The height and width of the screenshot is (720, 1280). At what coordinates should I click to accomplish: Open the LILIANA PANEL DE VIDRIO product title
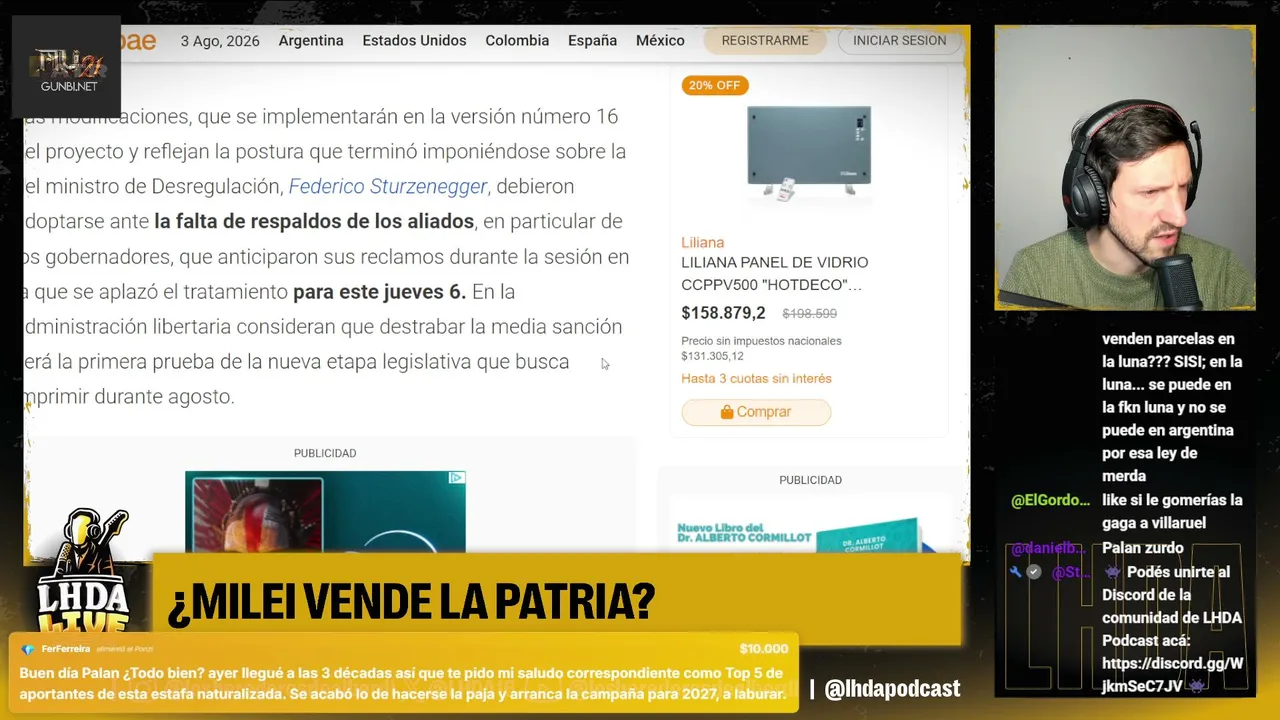click(775, 274)
